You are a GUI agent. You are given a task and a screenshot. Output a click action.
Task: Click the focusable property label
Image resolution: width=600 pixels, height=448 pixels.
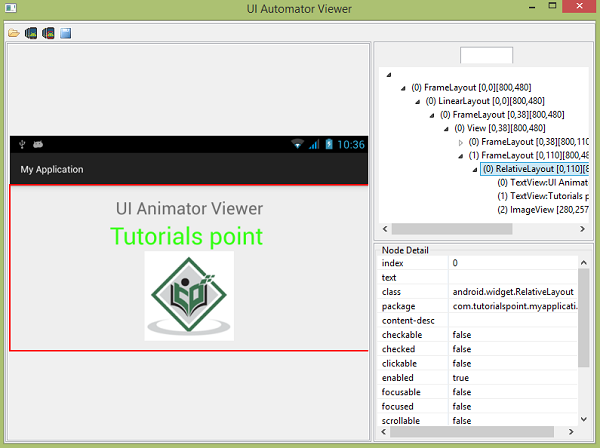pyautogui.click(x=401, y=392)
